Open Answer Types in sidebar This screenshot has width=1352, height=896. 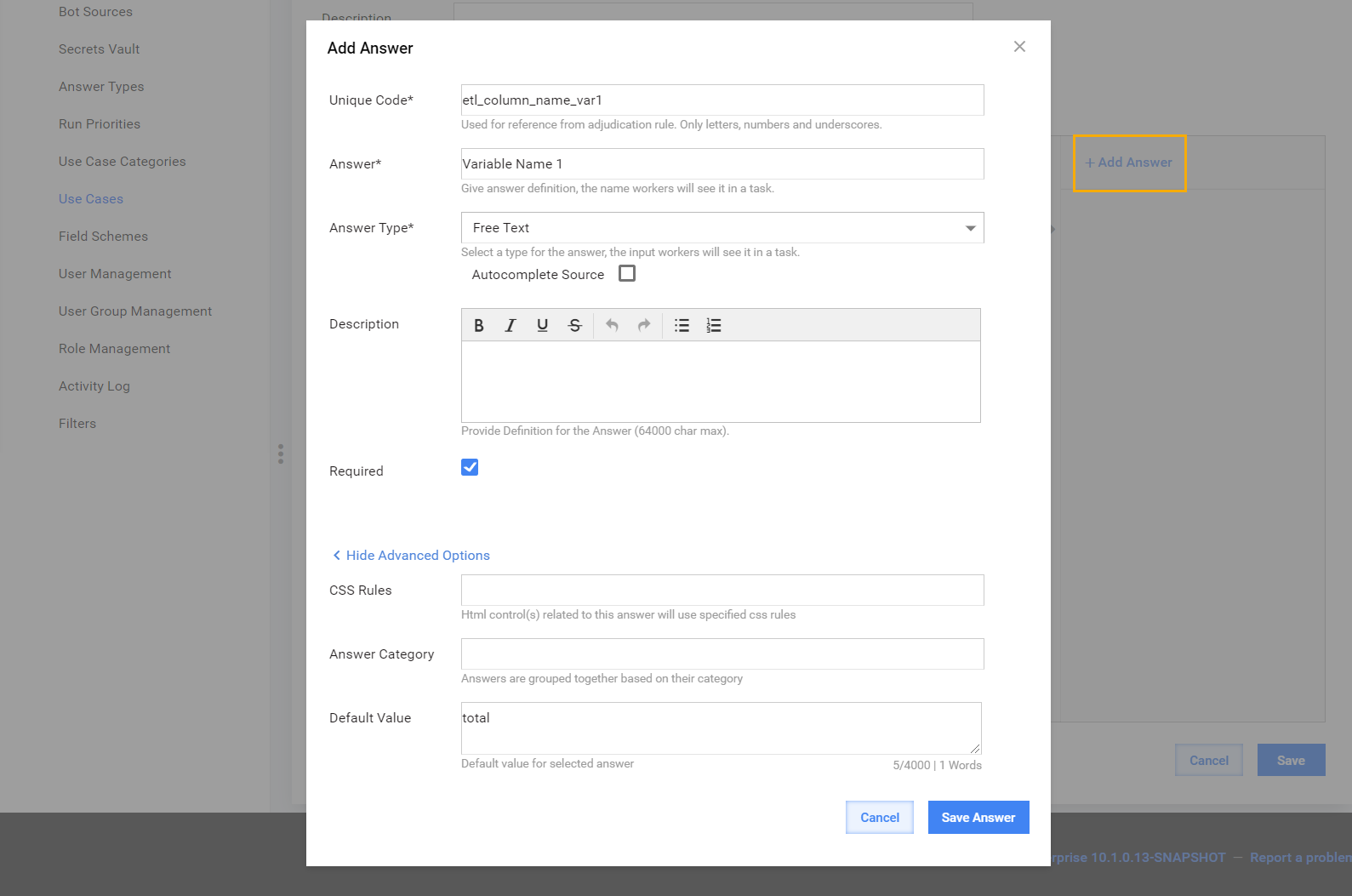point(101,87)
